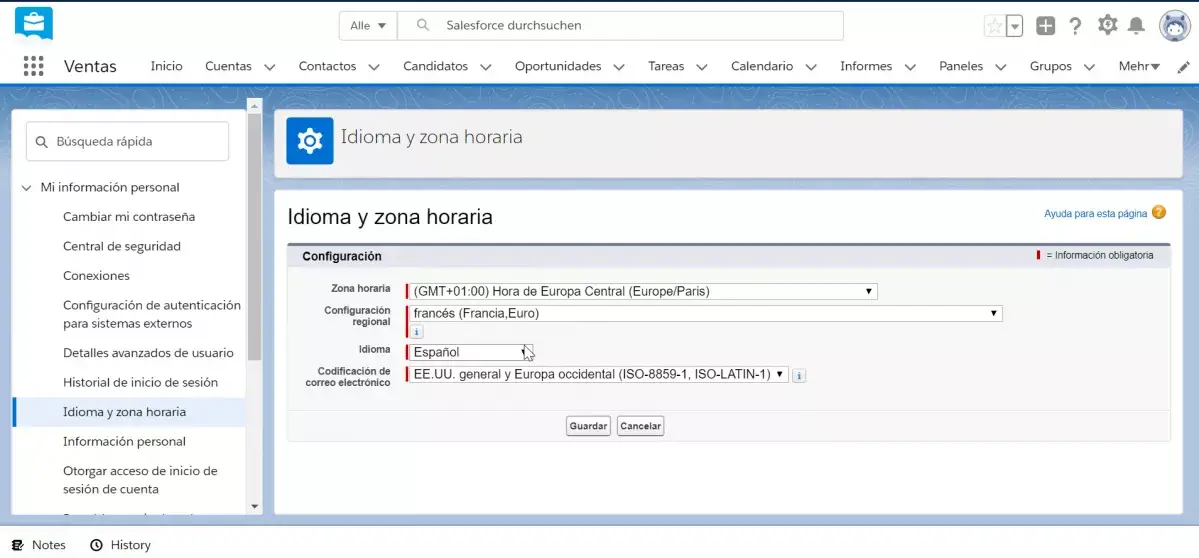Image resolution: width=1199 pixels, height=558 pixels.
Task: Click the sidebar scrollbar up arrow
Action: click(255, 105)
